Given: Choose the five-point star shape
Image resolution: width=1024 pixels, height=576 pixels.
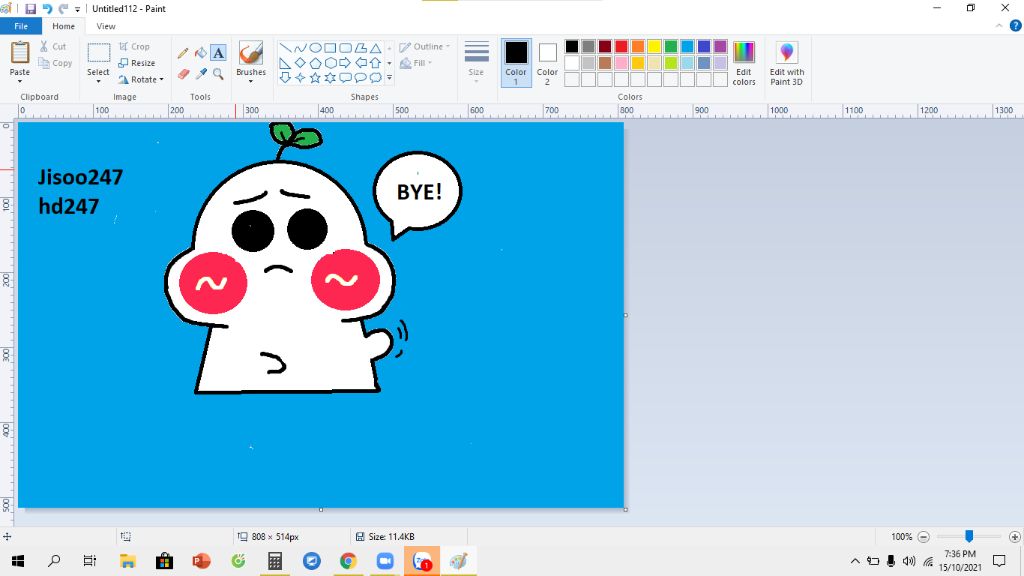Looking at the screenshot, I should (315, 78).
